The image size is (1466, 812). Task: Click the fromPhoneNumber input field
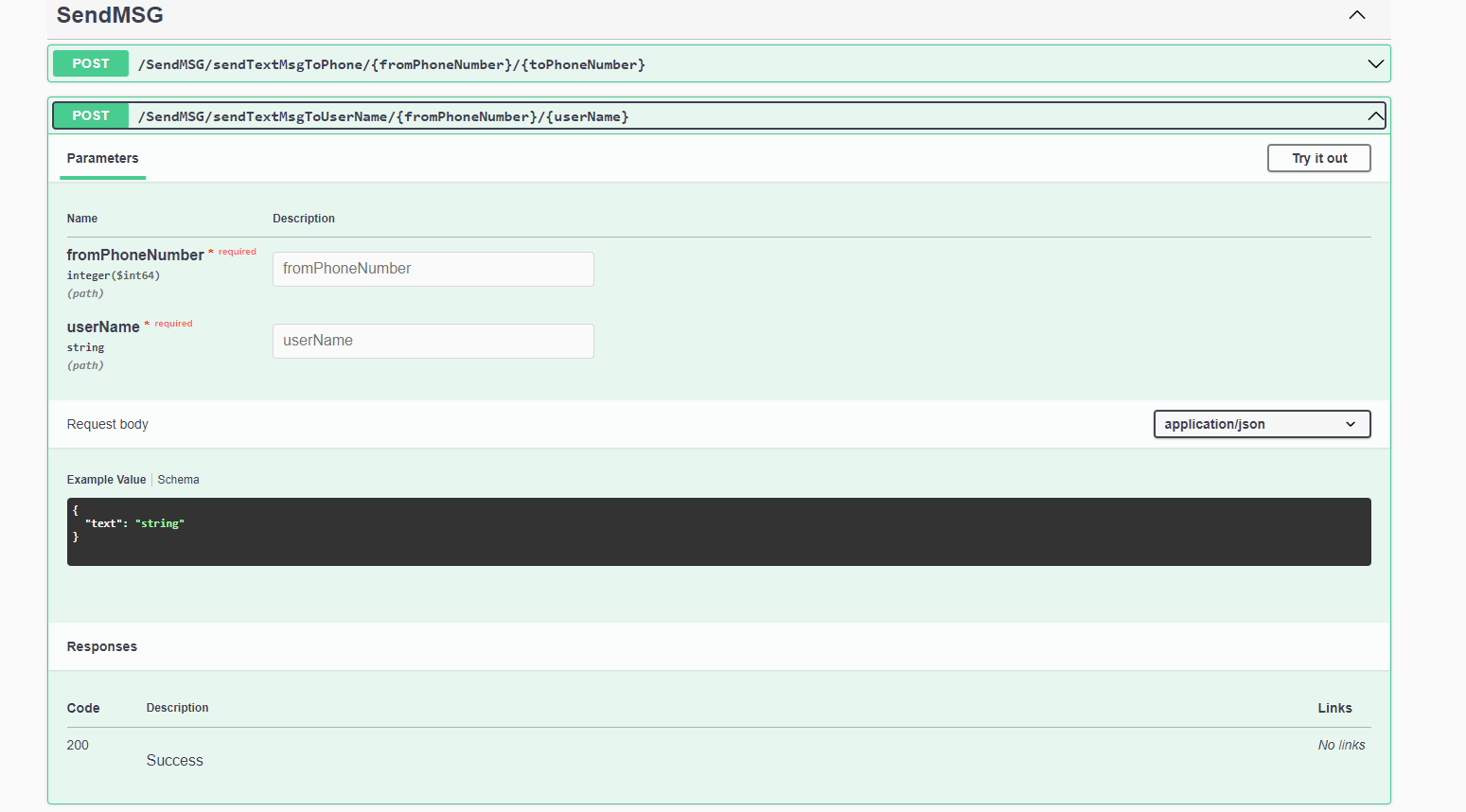pos(433,269)
